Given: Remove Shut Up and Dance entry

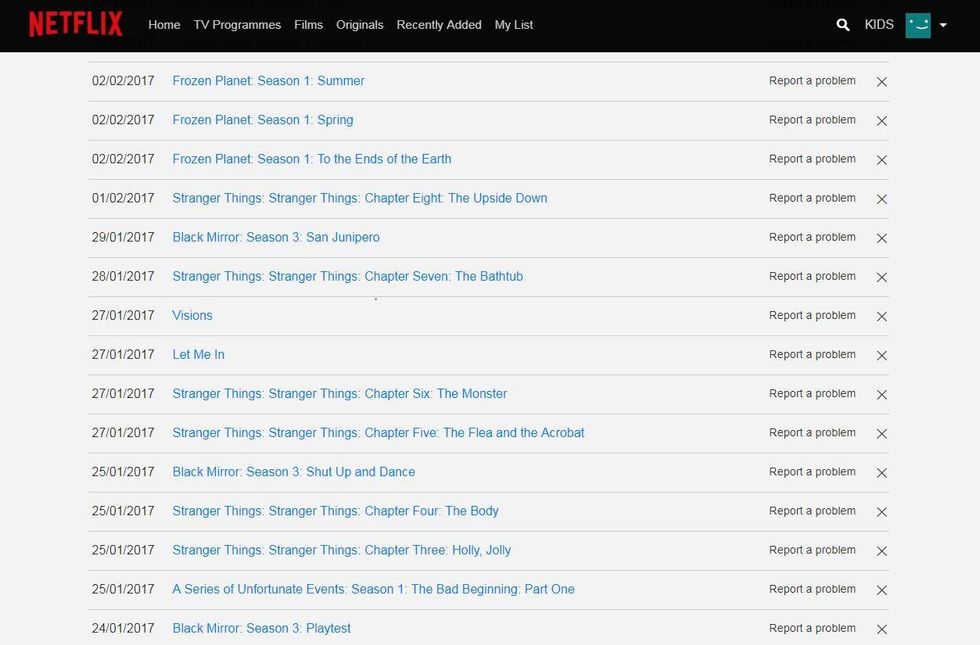Looking at the screenshot, I should pos(882,472).
